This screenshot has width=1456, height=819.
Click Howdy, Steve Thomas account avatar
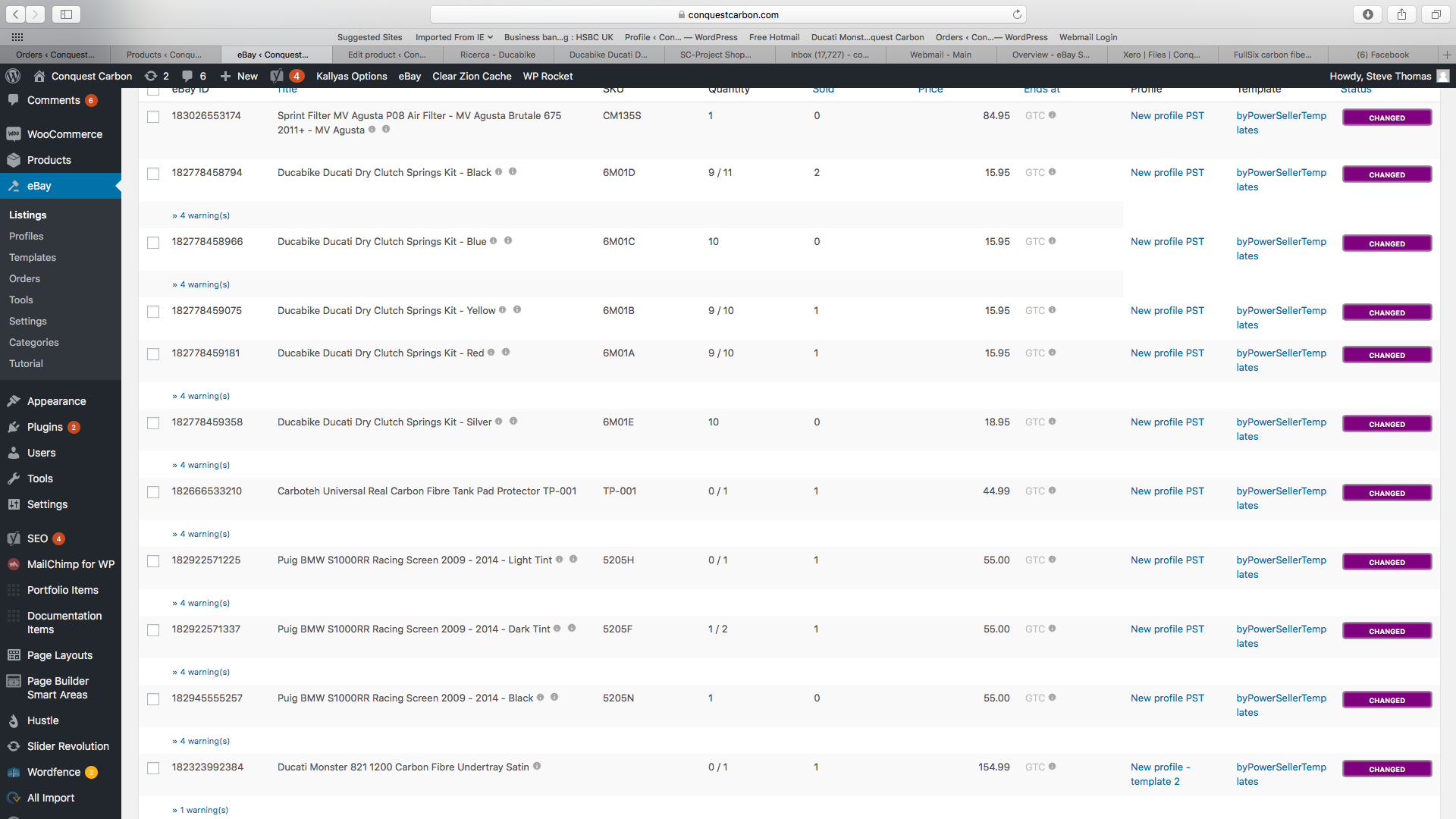[1443, 76]
